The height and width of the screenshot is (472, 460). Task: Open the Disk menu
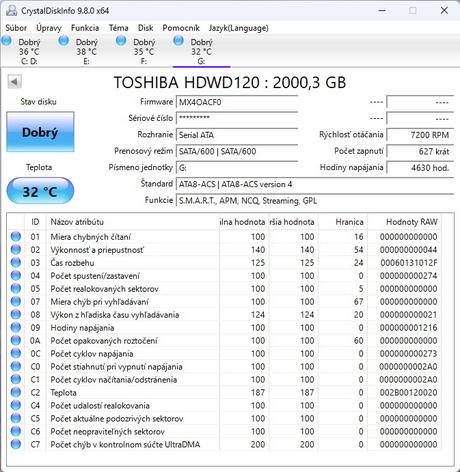(x=146, y=28)
